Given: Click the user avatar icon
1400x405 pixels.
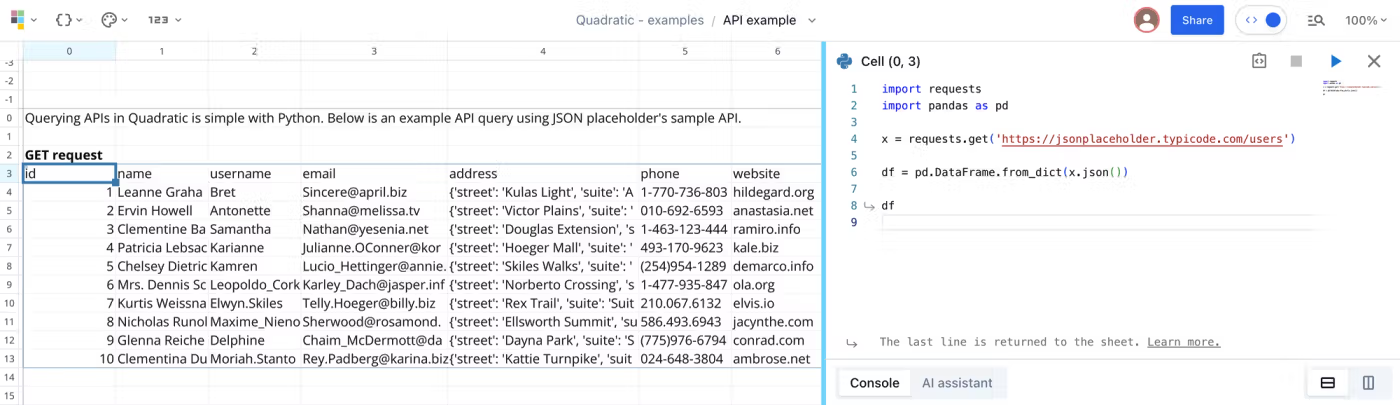Looking at the screenshot, I should (1147, 20).
